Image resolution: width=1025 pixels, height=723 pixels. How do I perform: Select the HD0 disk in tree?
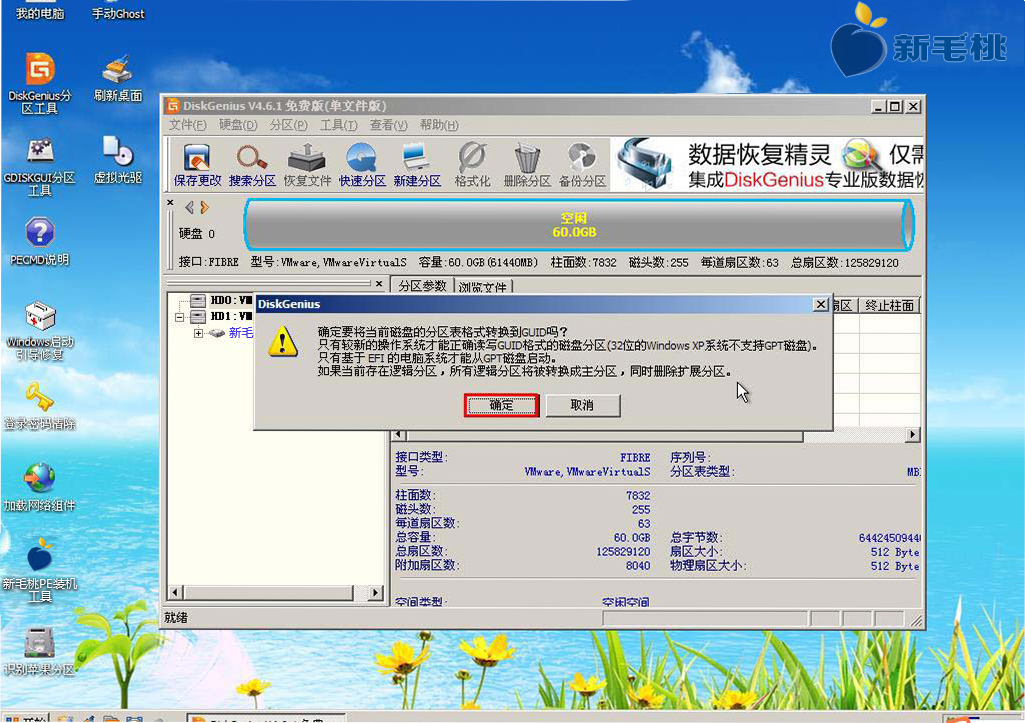pos(222,301)
